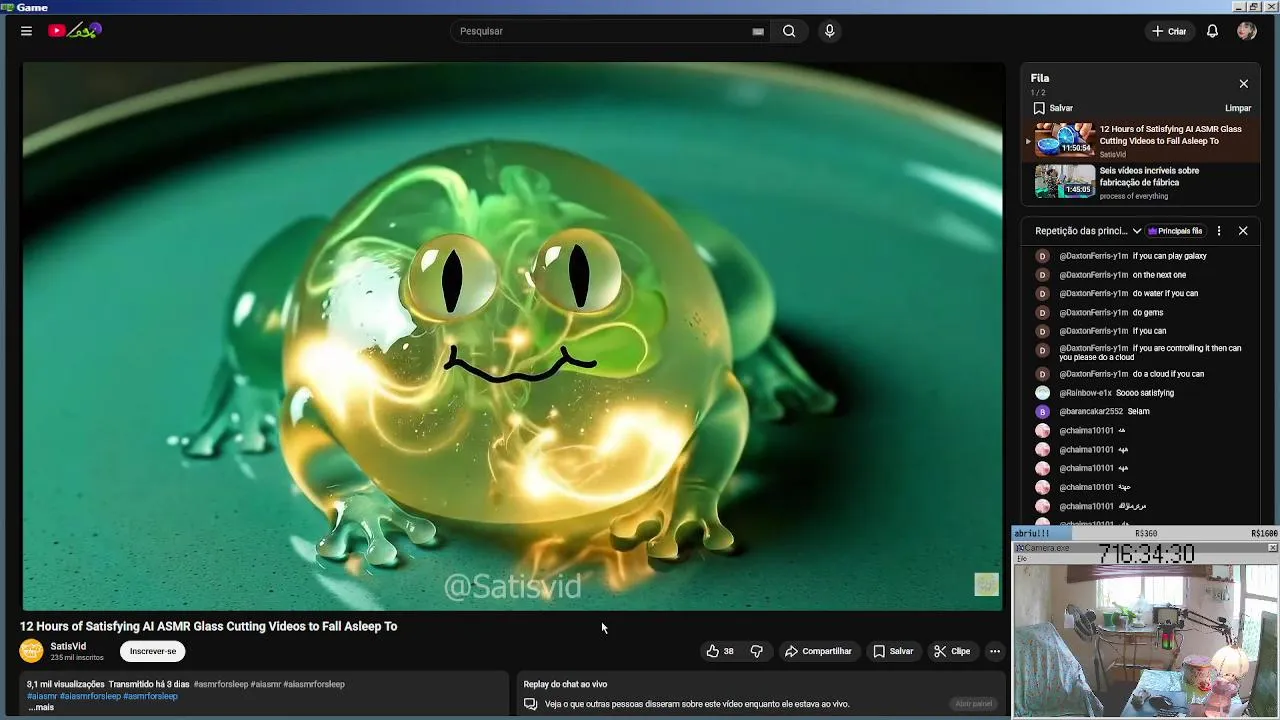Image resolution: width=1280 pixels, height=720 pixels.
Task: Close the Fila queue panel
Action: [1243, 84]
